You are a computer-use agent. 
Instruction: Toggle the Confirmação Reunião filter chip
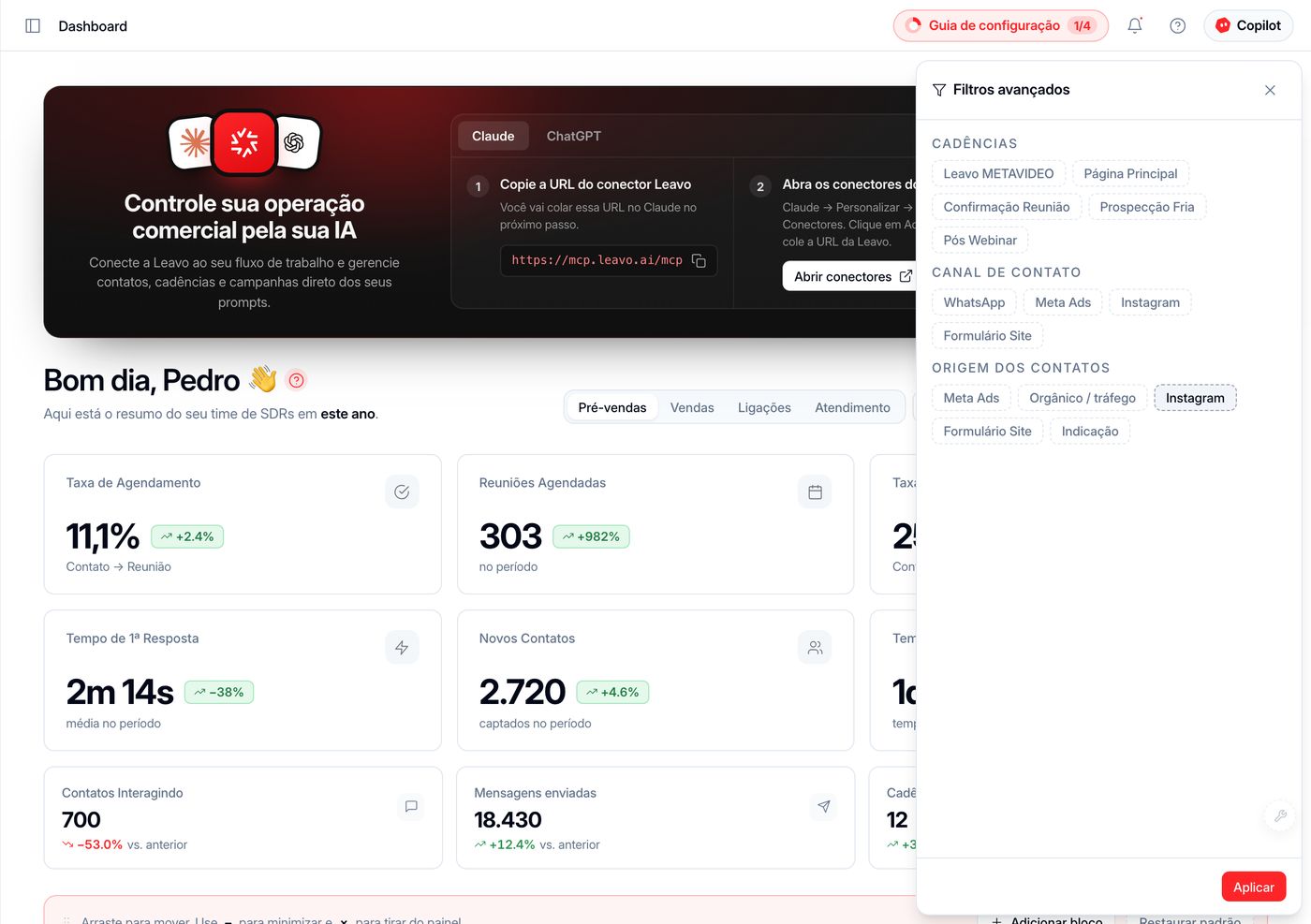tap(1007, 207)
